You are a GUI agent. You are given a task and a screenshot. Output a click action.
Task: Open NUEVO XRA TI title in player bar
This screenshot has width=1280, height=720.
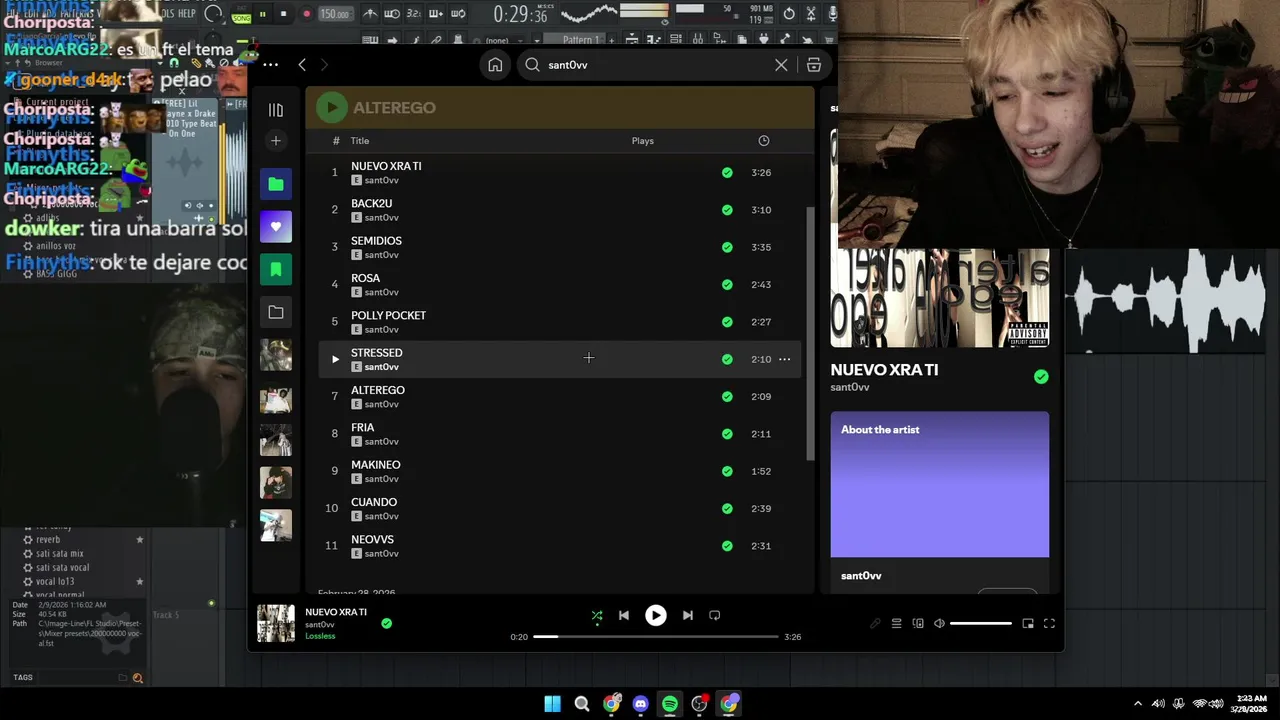click(336, 612)
